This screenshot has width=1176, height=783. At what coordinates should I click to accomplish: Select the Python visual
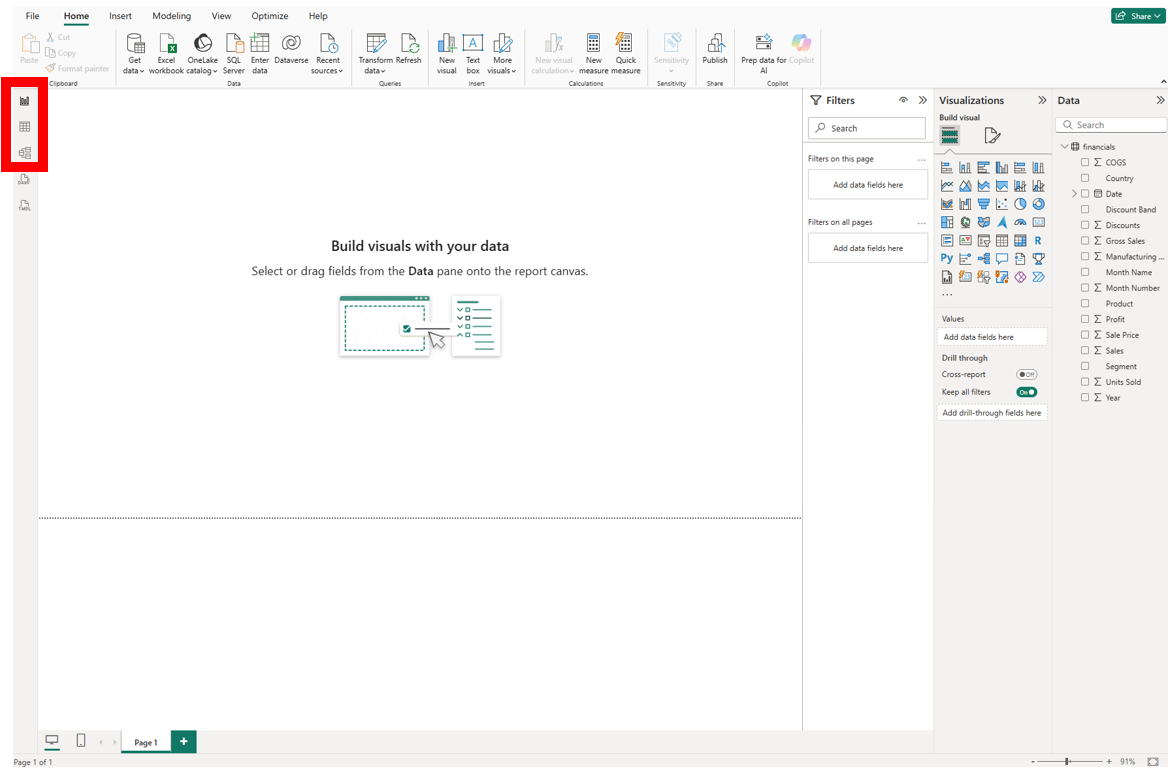[x=947, y=259]
